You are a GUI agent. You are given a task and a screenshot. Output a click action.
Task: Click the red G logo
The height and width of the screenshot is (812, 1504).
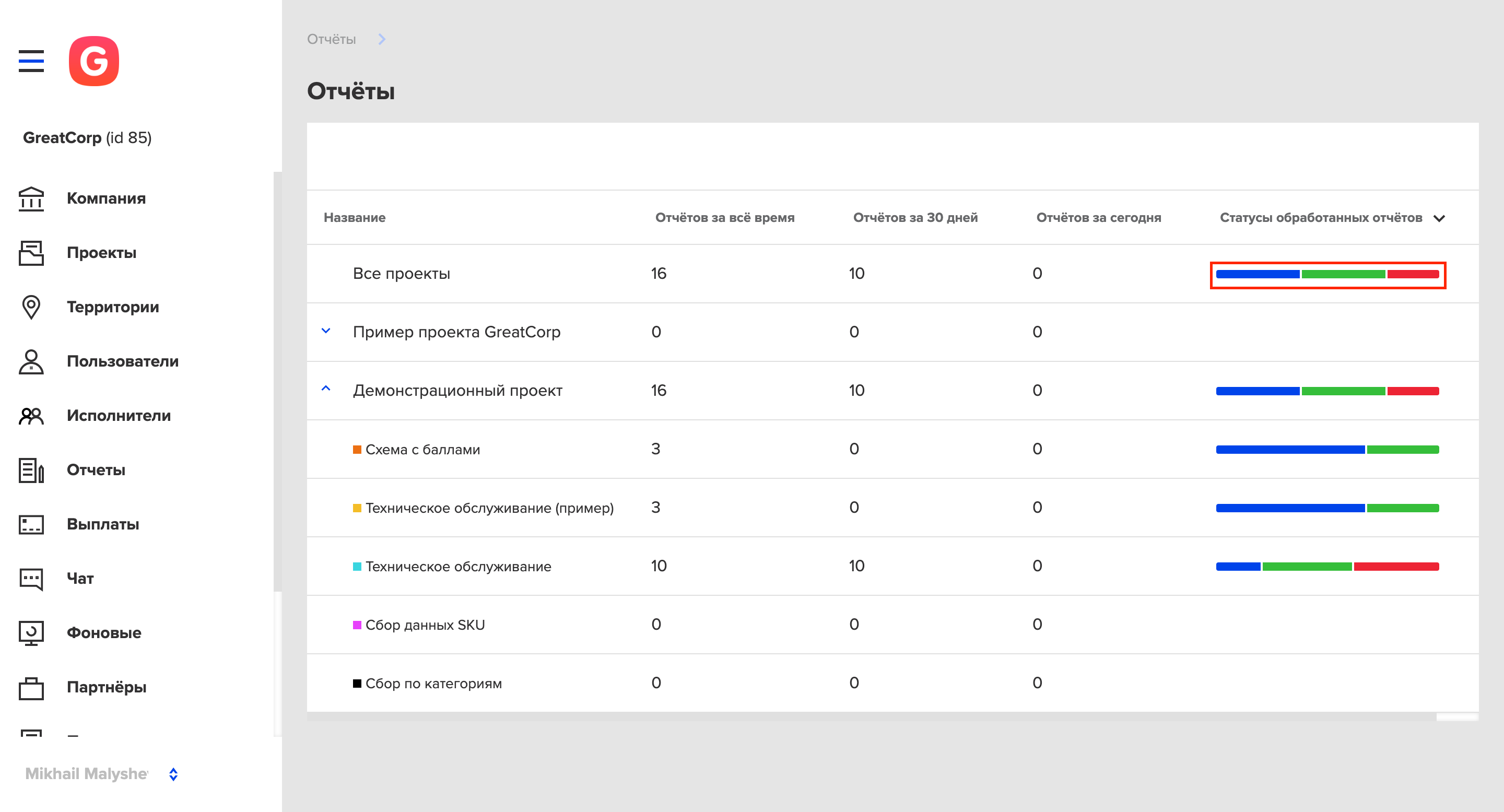(93, 61)
